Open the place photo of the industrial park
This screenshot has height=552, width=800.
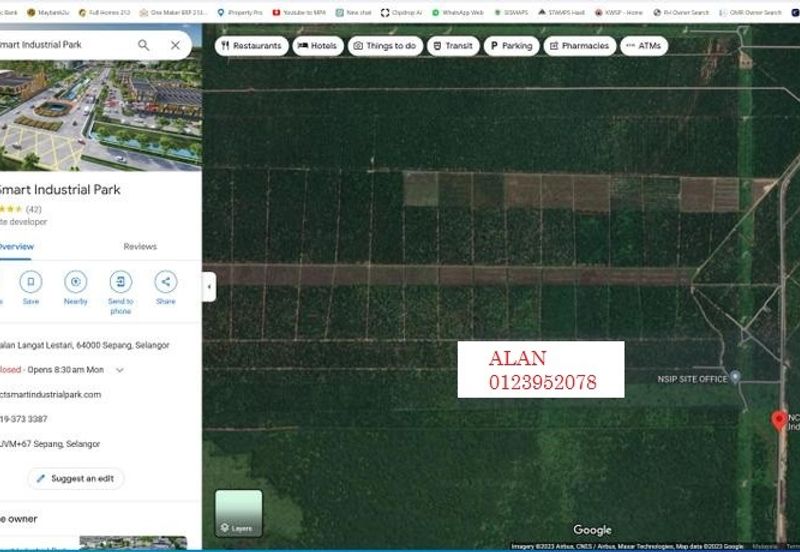(x=101, y=116)
